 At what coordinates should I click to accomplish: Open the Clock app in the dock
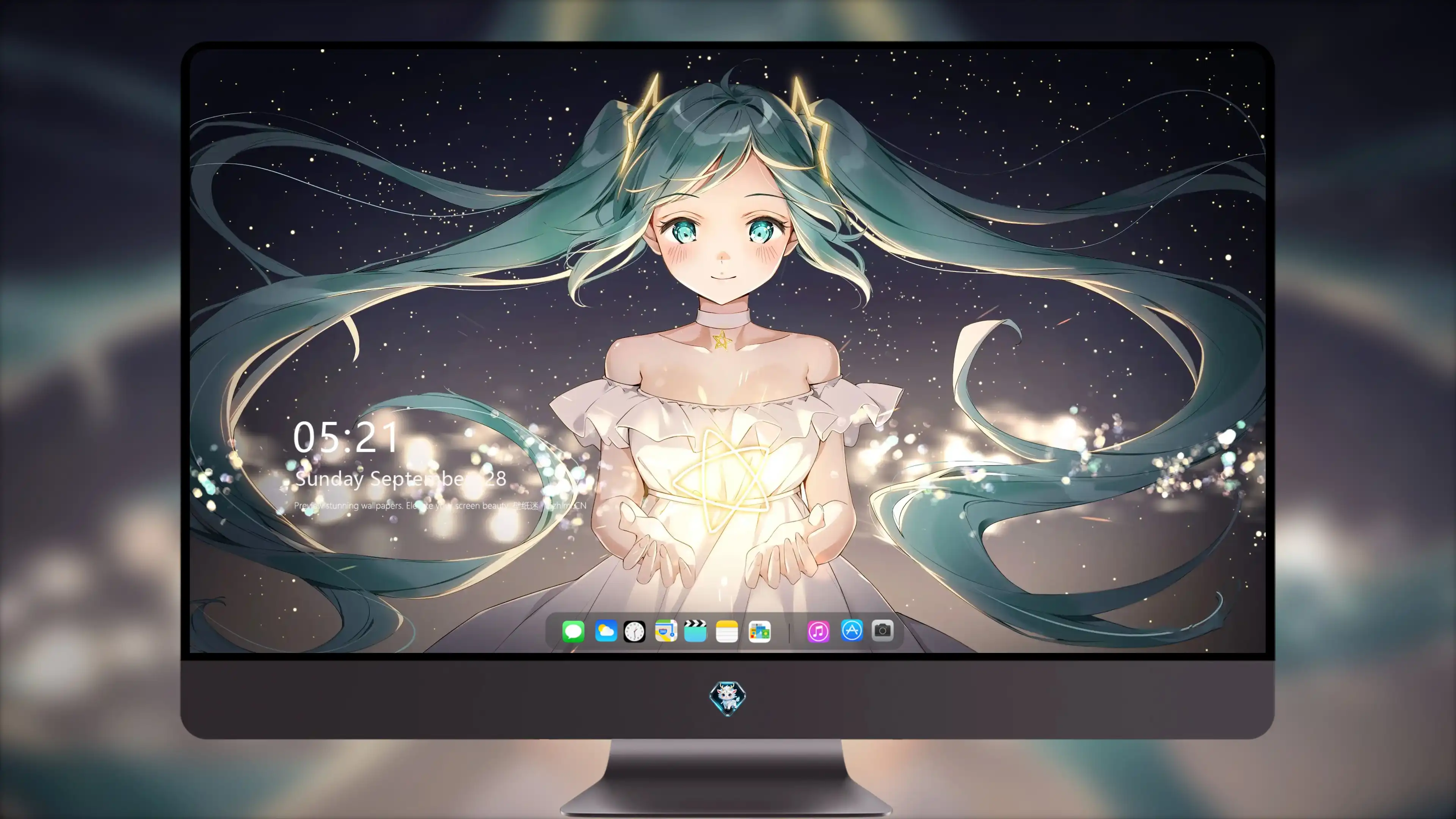634,631
